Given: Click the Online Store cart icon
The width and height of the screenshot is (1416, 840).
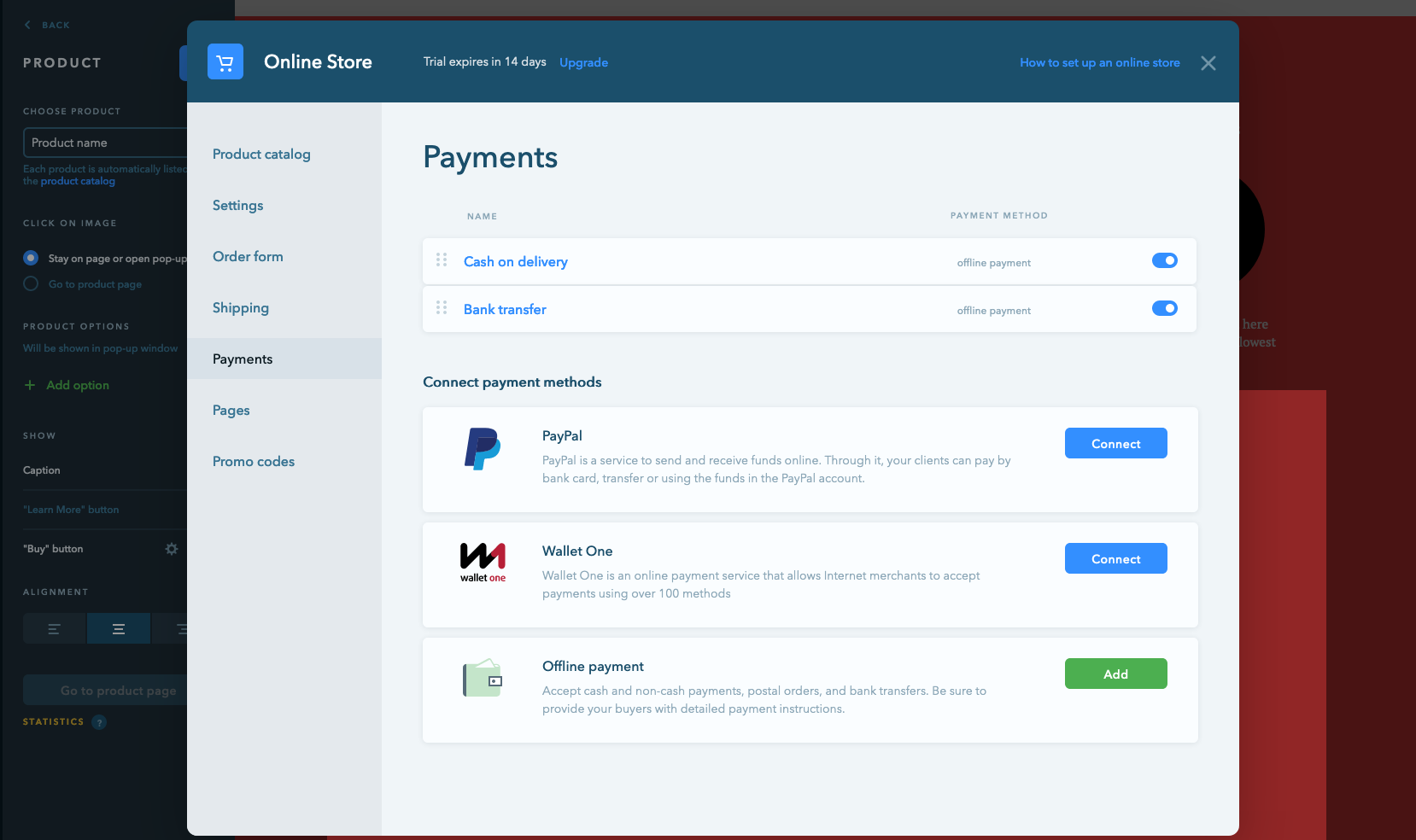Looking at the screenshot, I should click(x=225, y=61).
